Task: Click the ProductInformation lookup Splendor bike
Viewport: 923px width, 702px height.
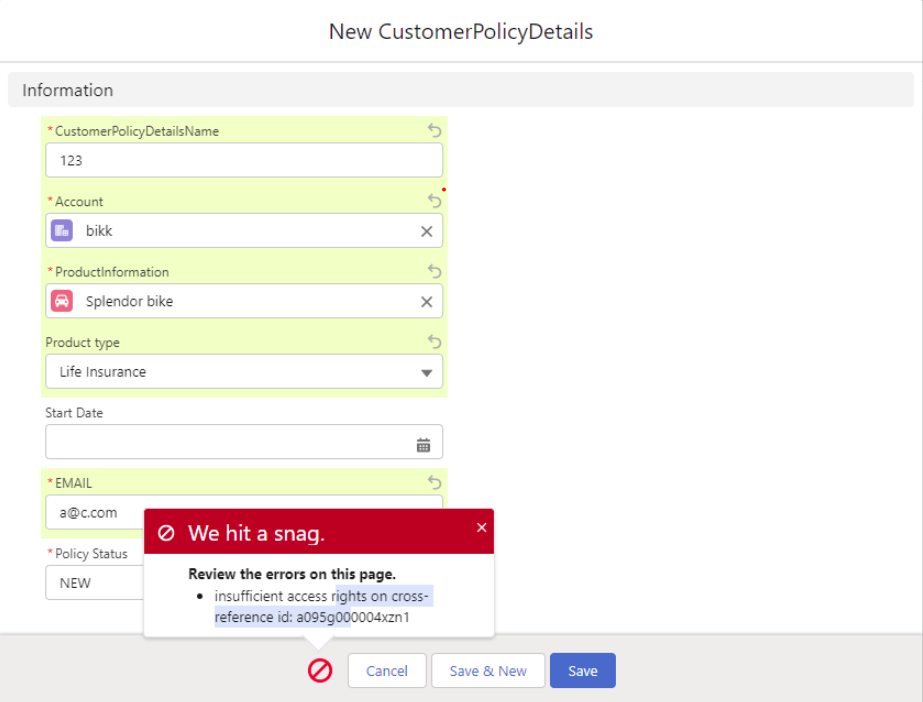Action: pos(244,301)
